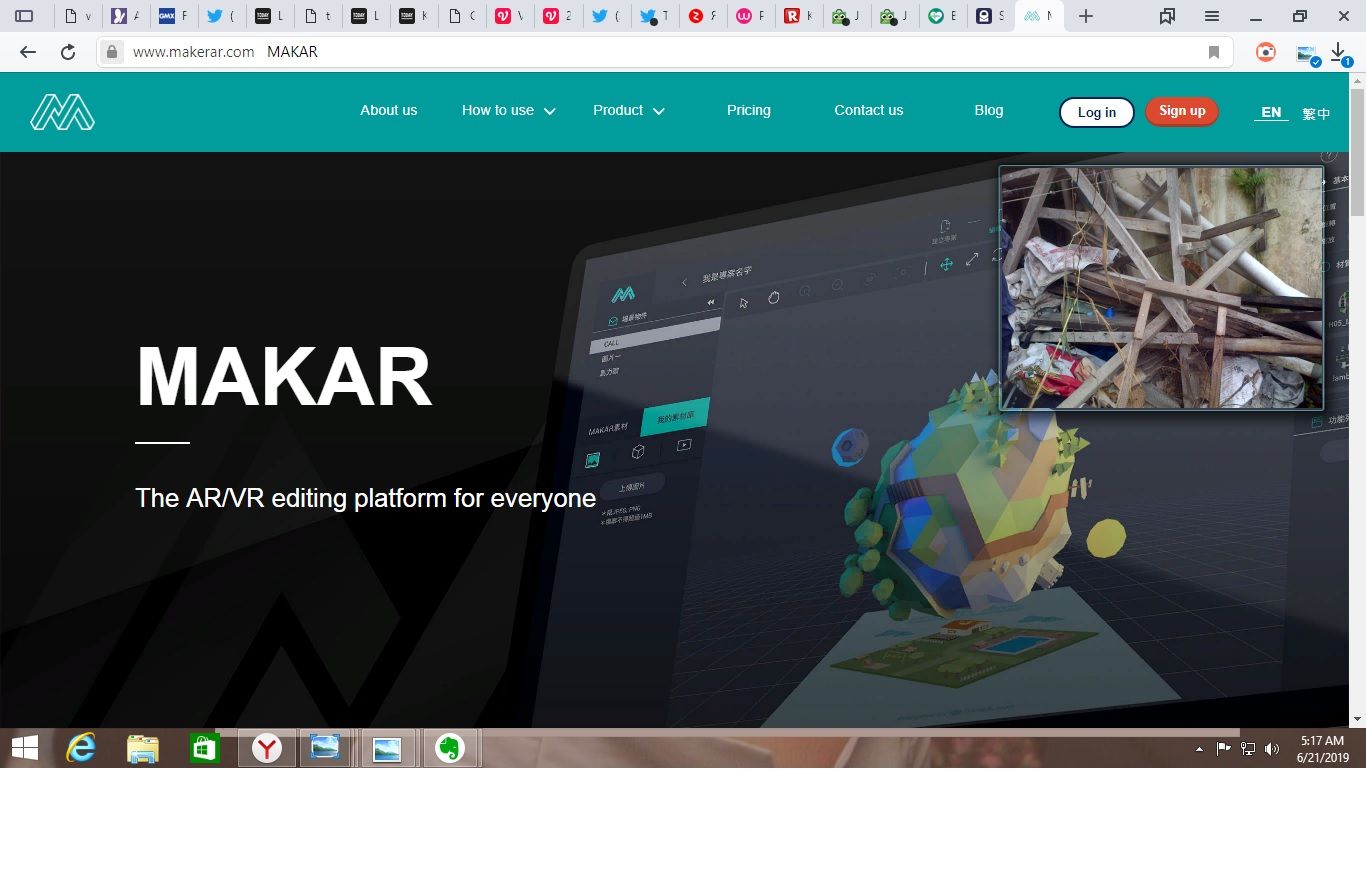
Task: Open the downloads arrow icon
Action: [1339, 53]
